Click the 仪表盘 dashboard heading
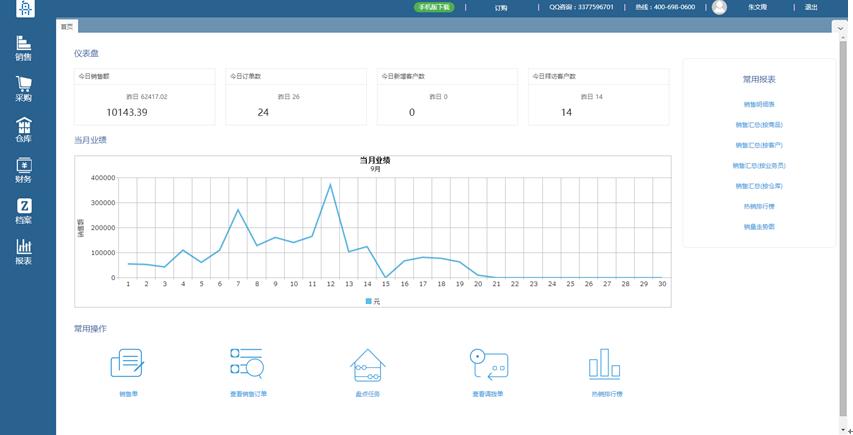 tap(86, 53)
